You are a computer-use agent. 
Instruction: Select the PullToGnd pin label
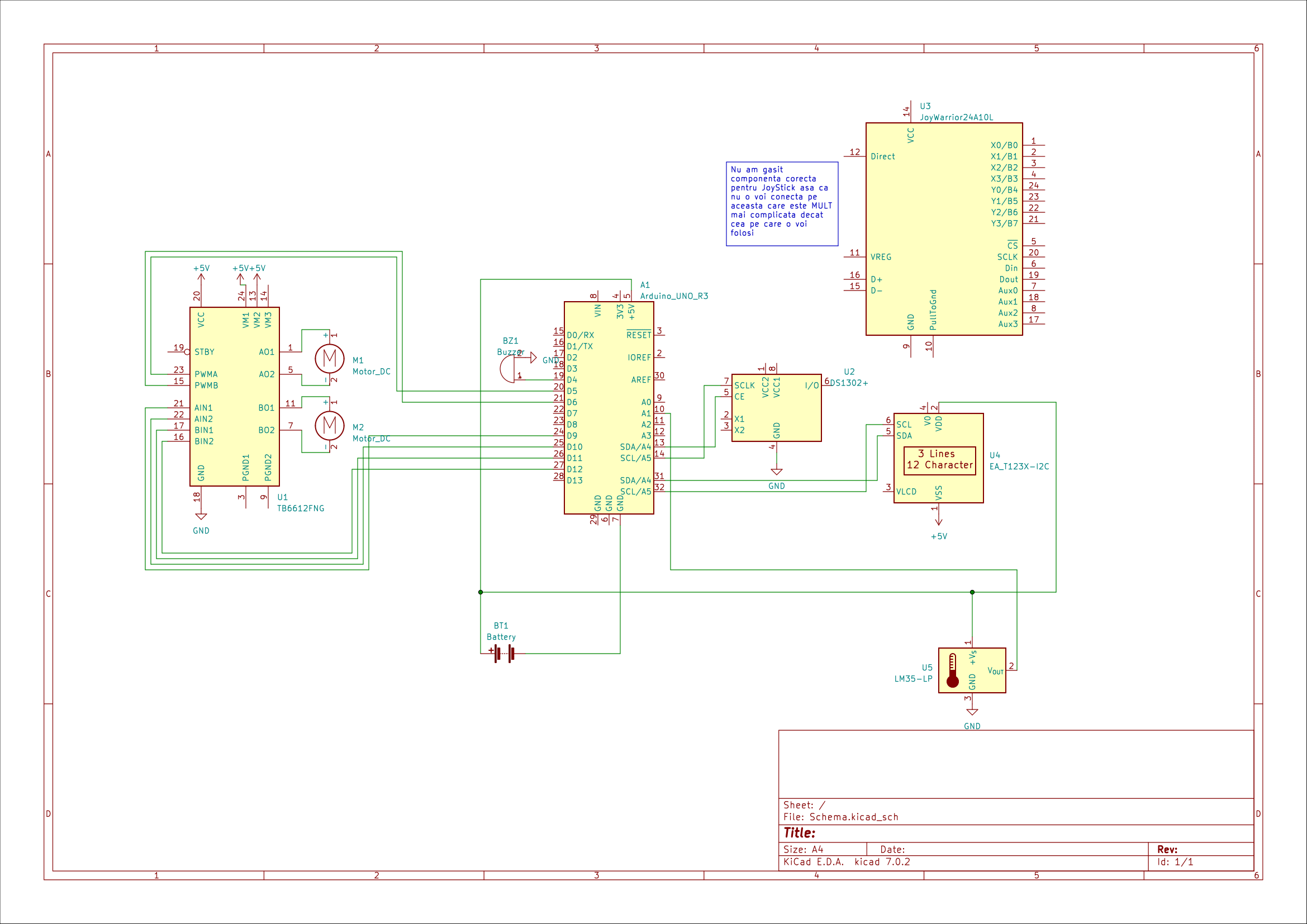coord(933,310)
